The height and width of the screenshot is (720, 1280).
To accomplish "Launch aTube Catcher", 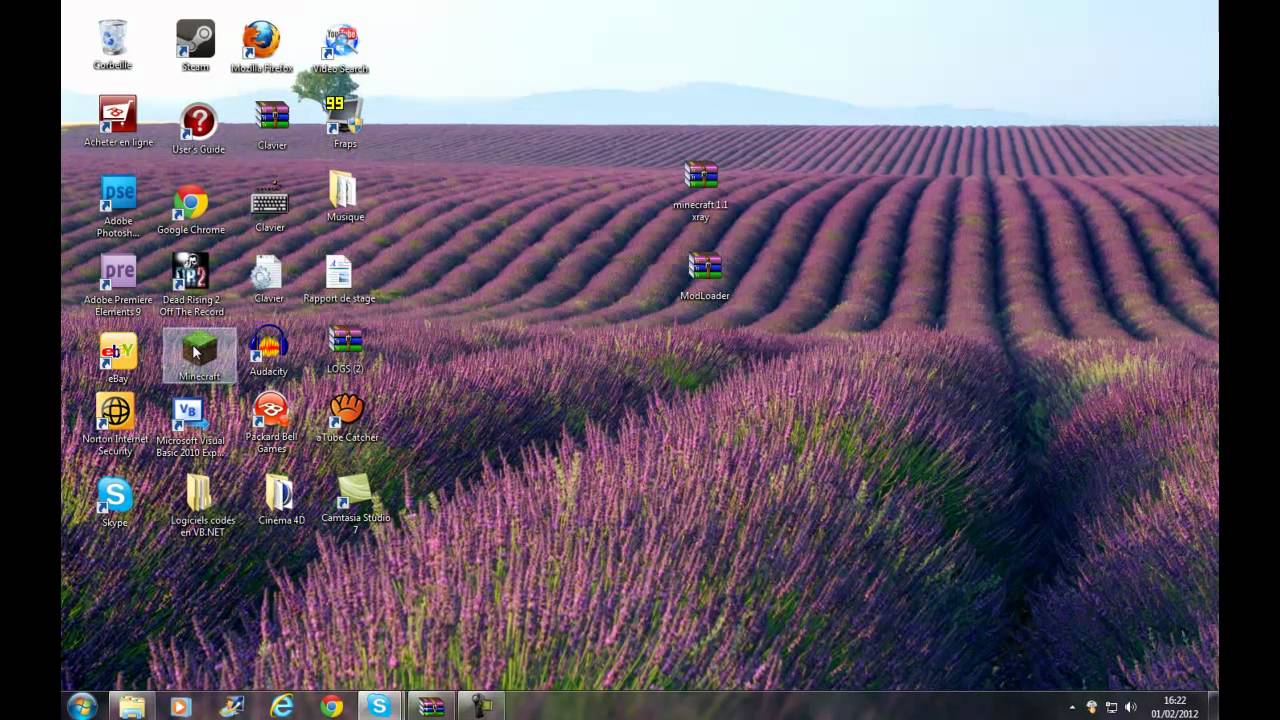I will pos(347,418).
